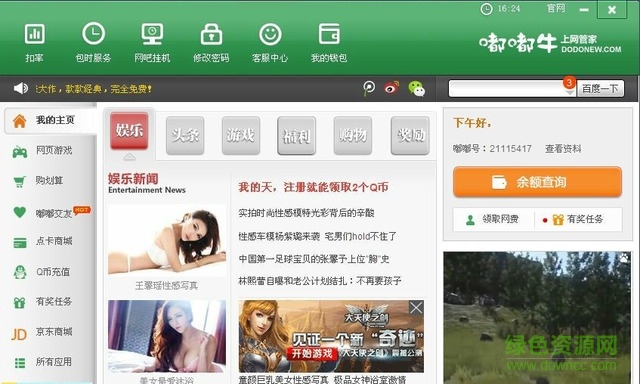
Task: Open the second news photo thumbnail
Action: [x=167, y=336]
